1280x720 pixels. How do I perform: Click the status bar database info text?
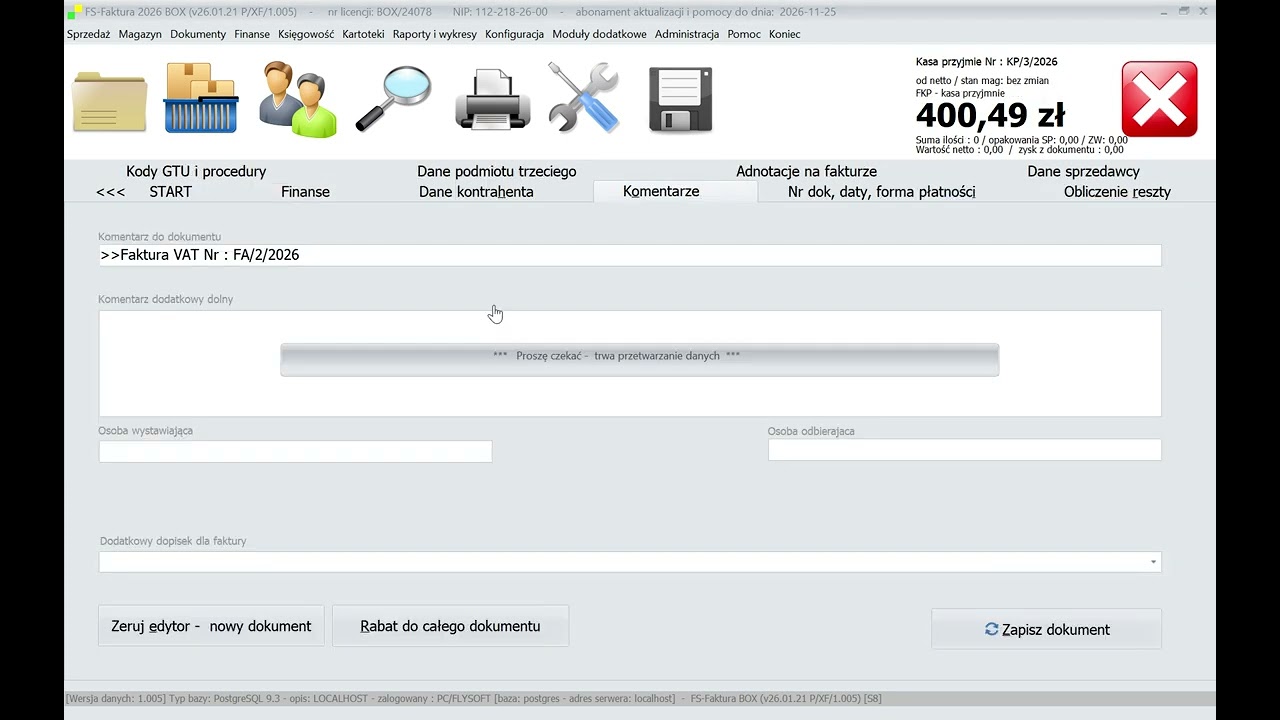point(473,698)
